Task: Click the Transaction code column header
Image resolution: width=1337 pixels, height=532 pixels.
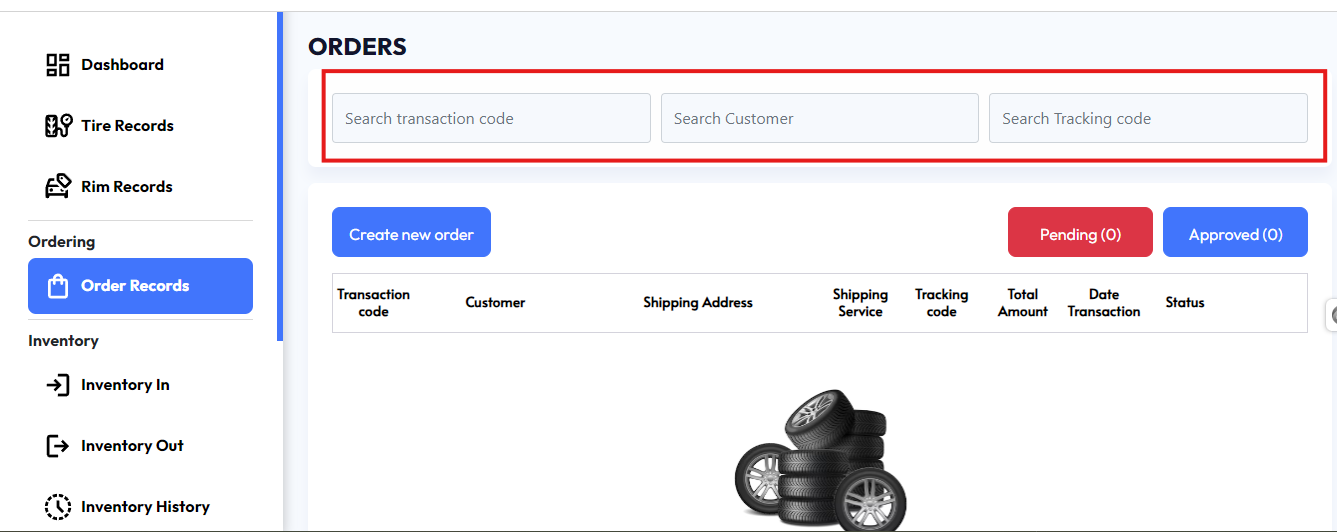Action: pos(373,302)
